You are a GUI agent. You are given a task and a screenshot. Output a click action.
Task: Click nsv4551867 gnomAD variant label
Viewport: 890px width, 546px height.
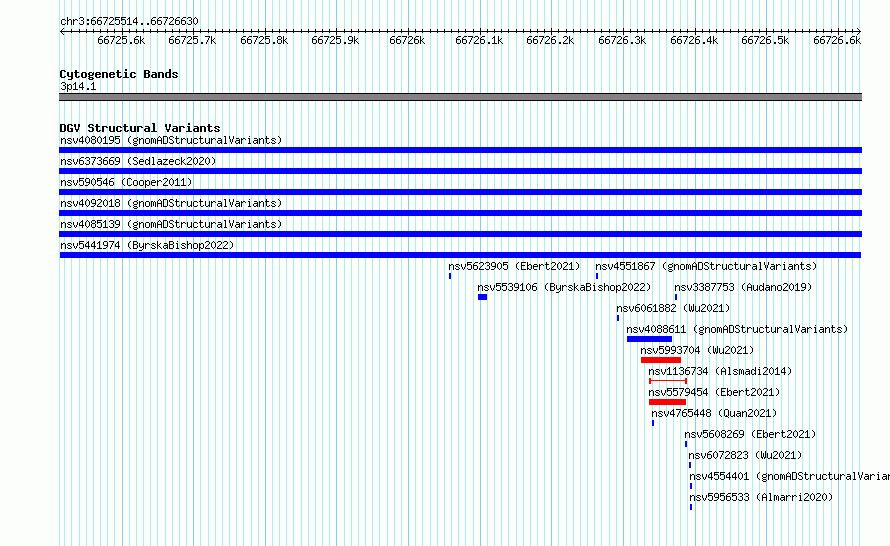point(706,266)
